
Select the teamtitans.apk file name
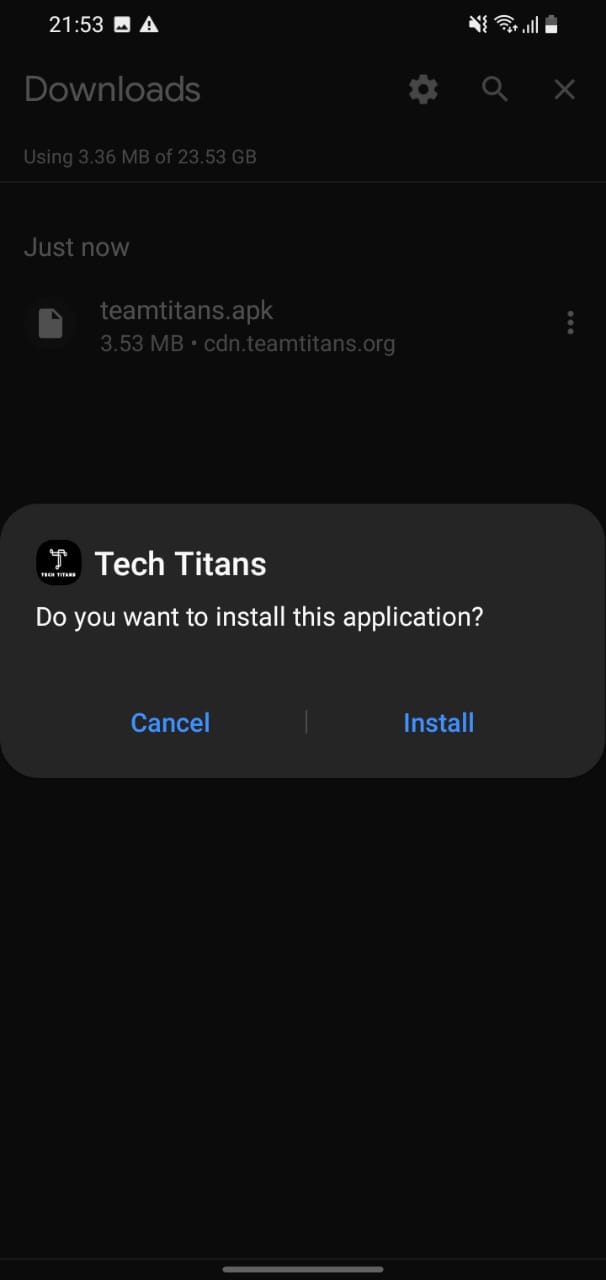click(x=186, y=311)
